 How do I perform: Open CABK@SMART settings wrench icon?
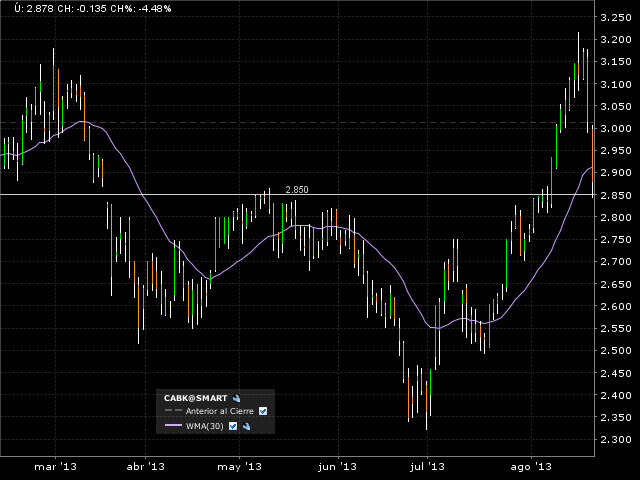(236, 398)
